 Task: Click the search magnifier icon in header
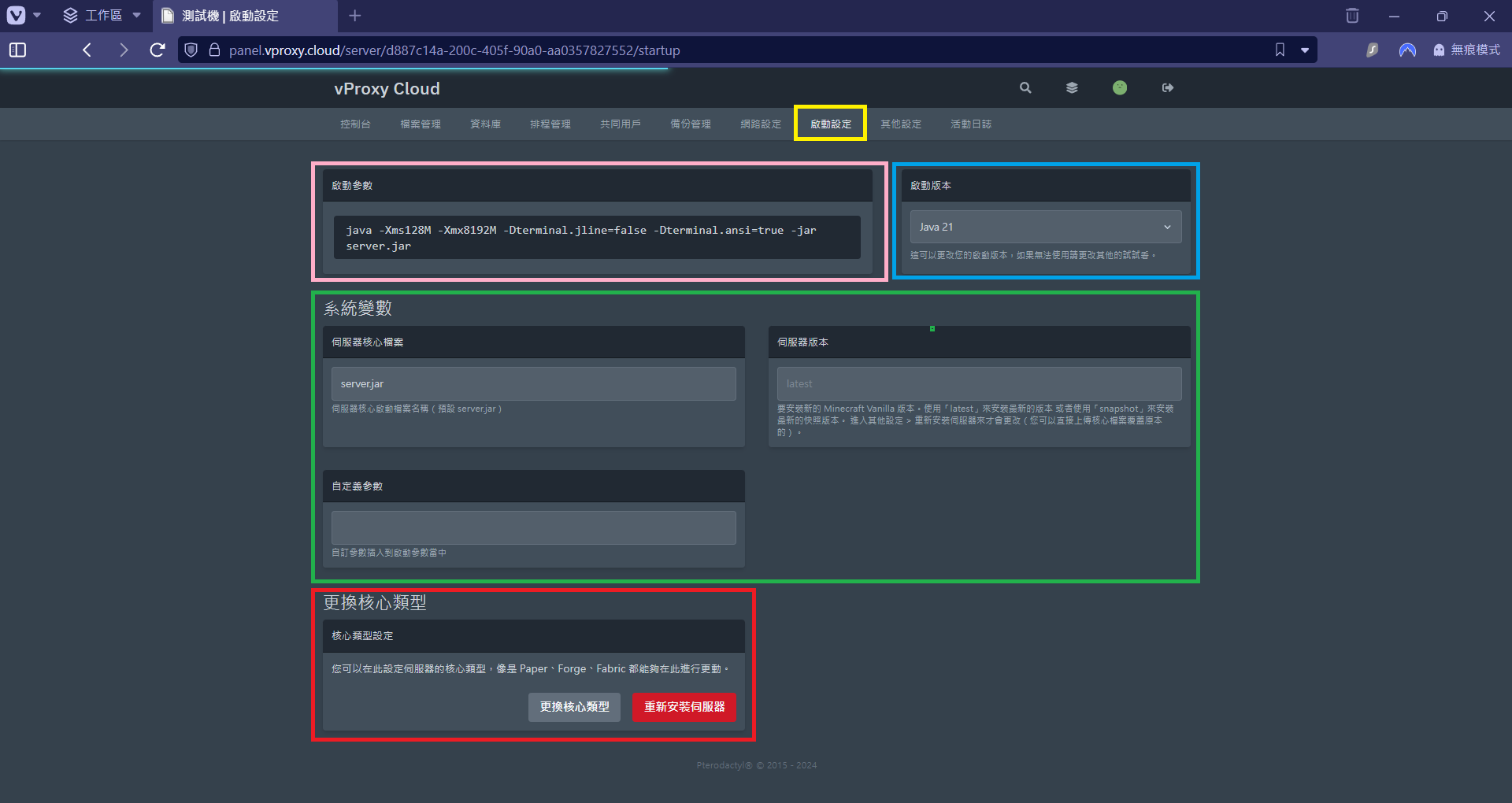pos(1025,88)
